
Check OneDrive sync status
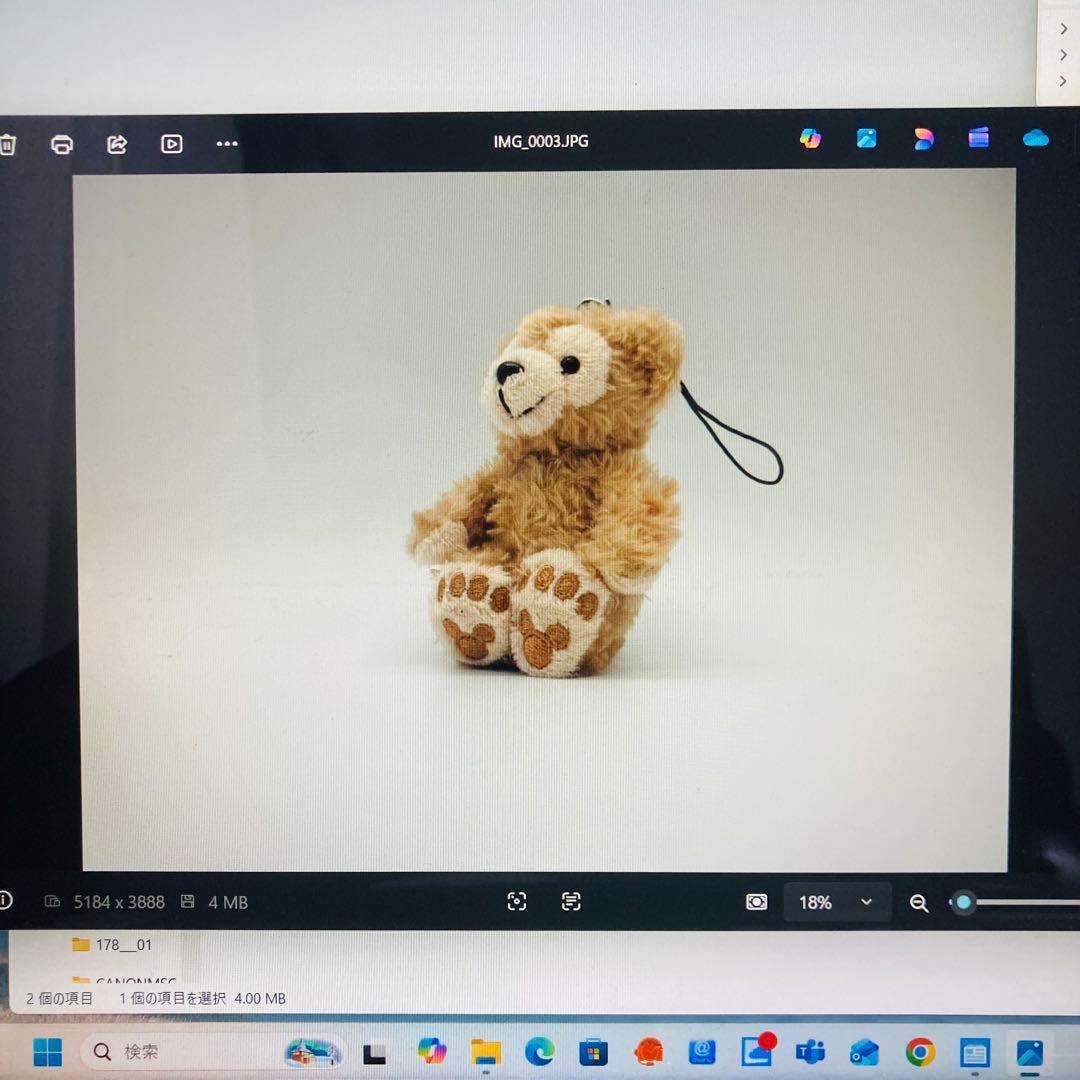tap(1035, 140)
